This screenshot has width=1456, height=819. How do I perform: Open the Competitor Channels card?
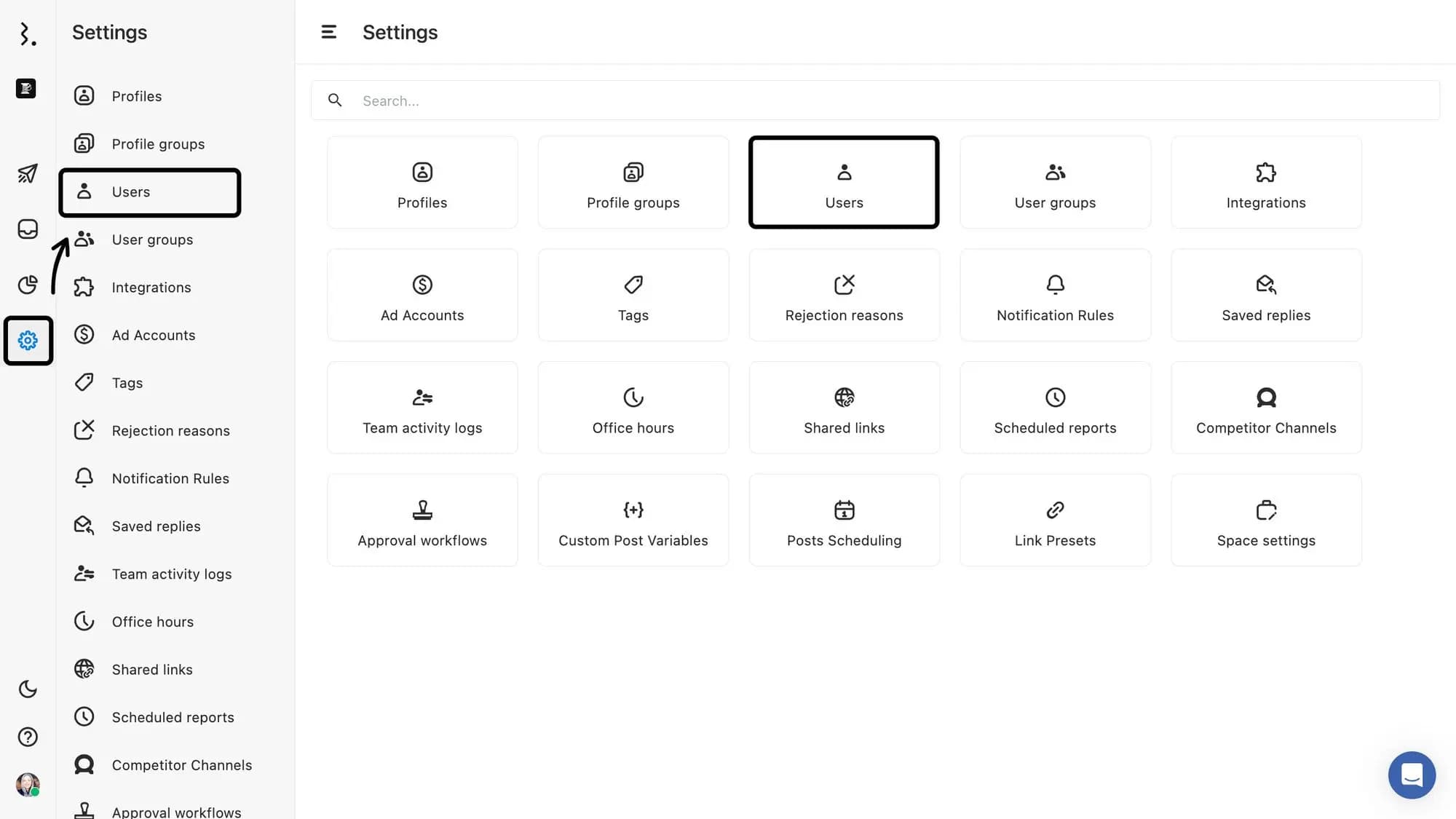pos(1266,408)
